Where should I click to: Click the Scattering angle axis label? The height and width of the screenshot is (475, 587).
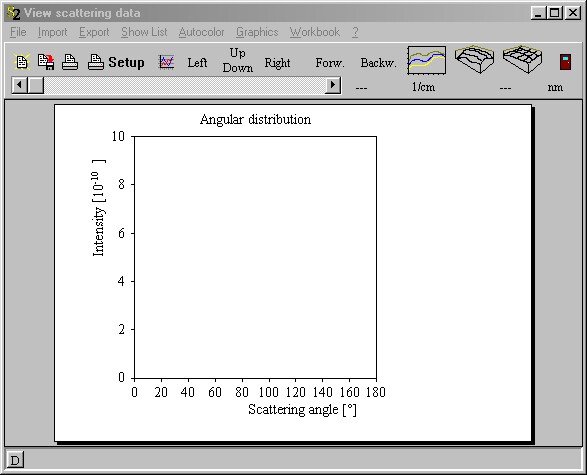[x=302, y=409]
